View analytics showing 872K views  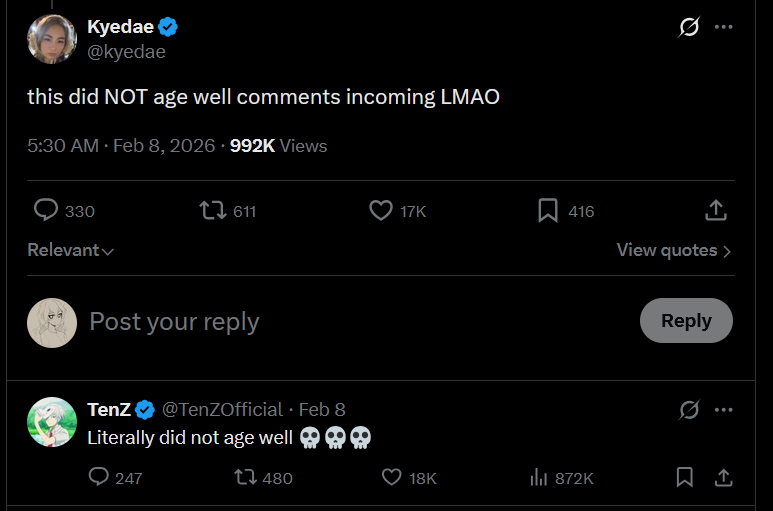[x=539, y=477]
